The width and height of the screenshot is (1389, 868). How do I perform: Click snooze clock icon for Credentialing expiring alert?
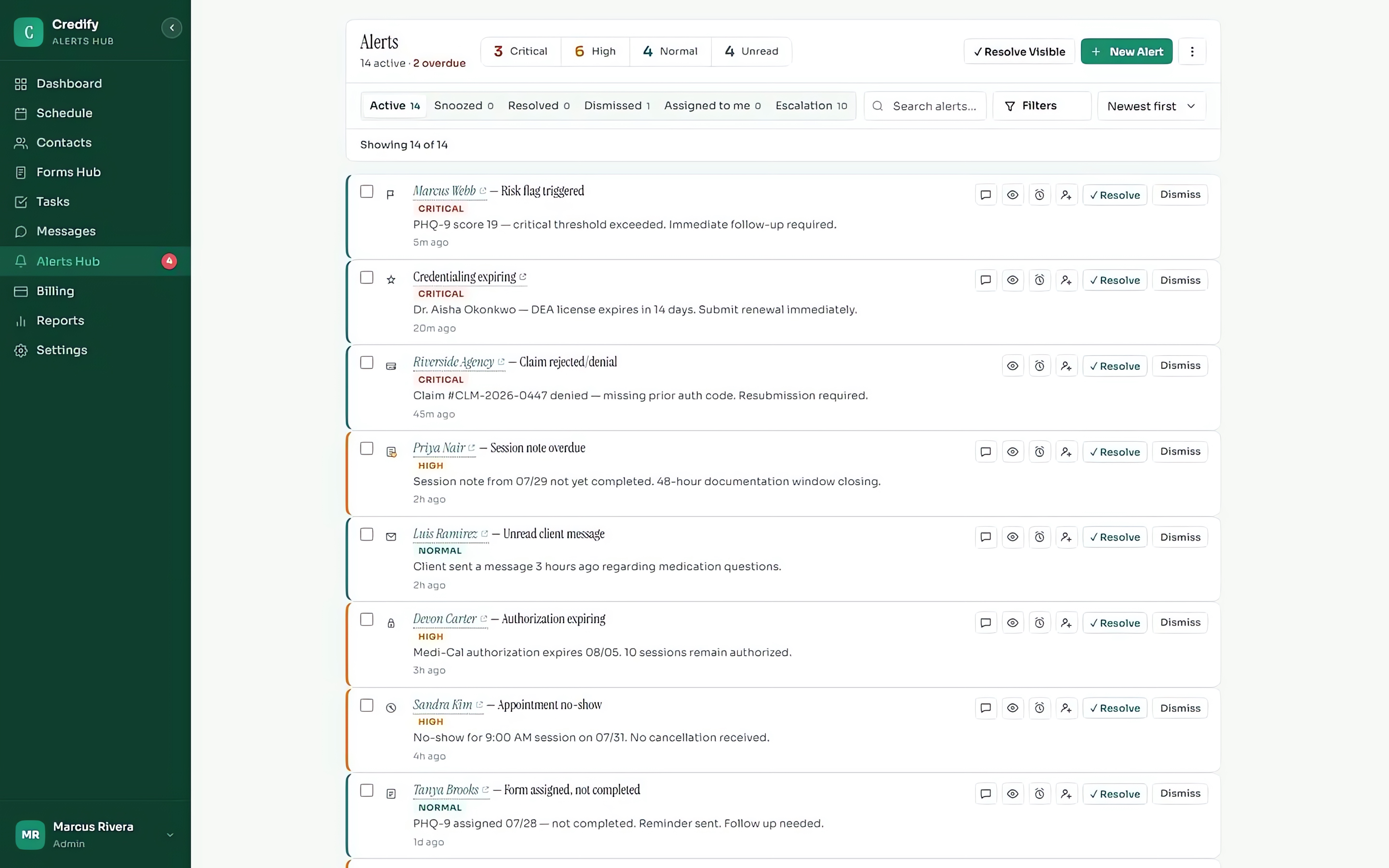coord(1039,280)
